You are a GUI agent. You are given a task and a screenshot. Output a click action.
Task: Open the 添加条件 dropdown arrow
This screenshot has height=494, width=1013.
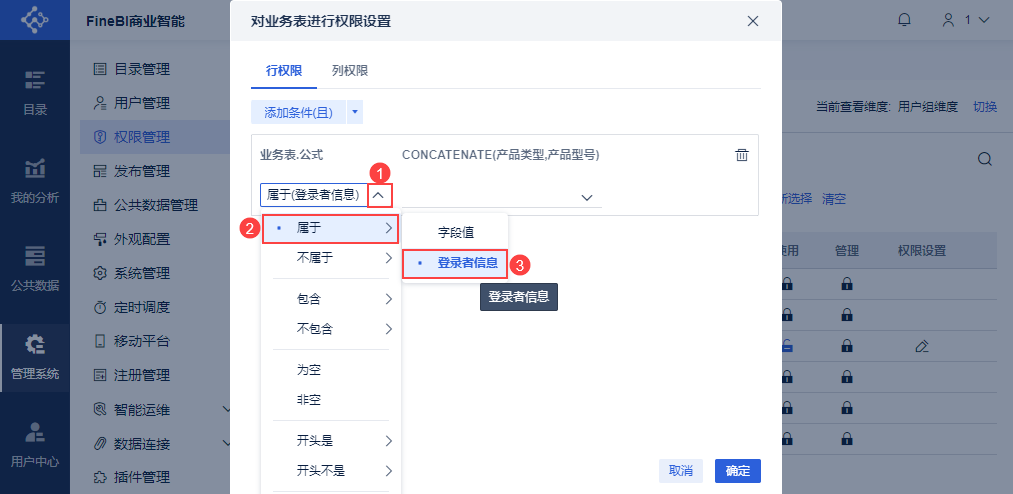pyautogui.click(x=355, y=112)
